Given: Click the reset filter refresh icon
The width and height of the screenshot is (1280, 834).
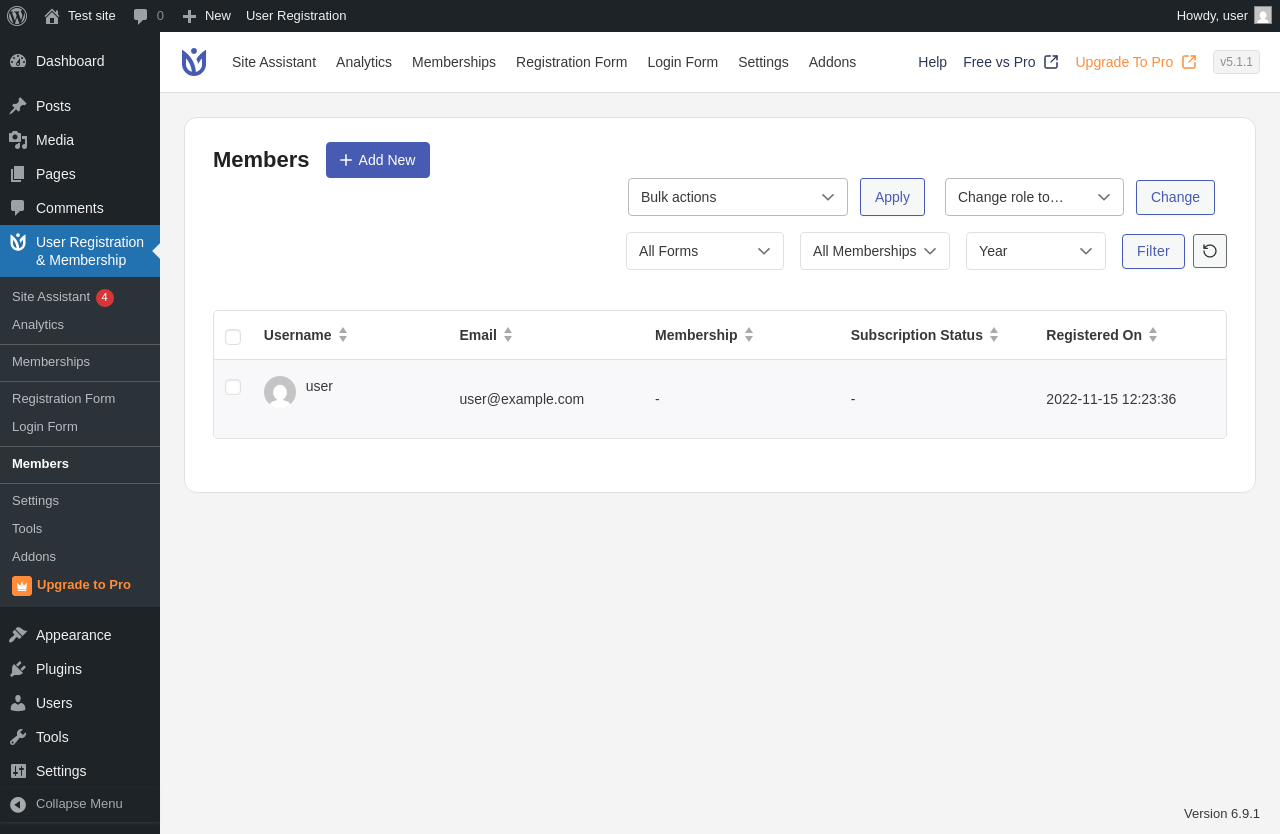Looking at the screenshot, I should (x=1210, y=251).
